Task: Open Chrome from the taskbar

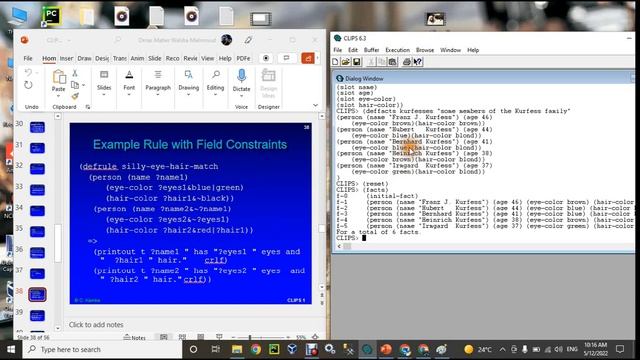Action: tap(256, 349)
